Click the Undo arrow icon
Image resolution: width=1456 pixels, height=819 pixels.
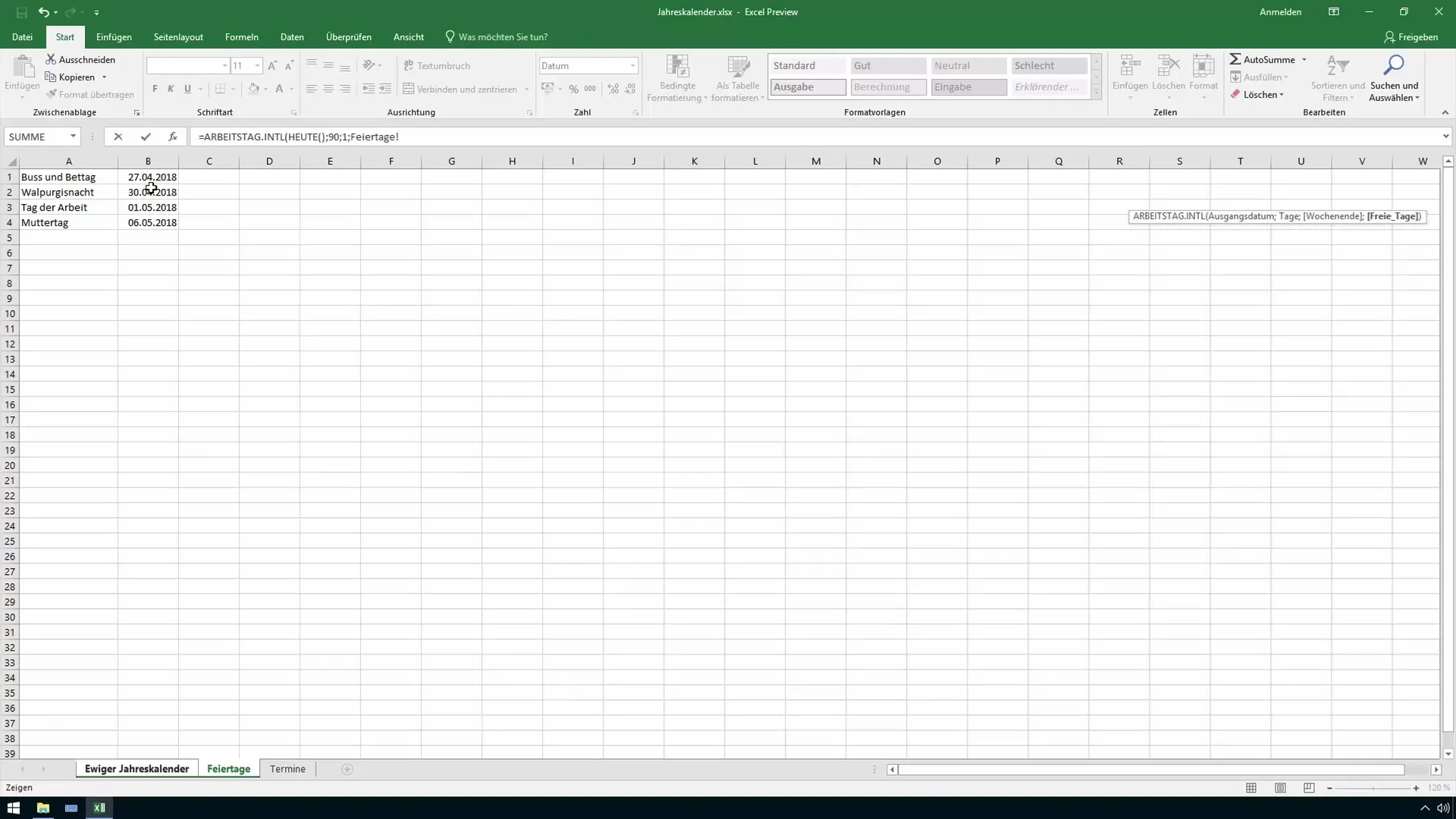pos(43,12)
